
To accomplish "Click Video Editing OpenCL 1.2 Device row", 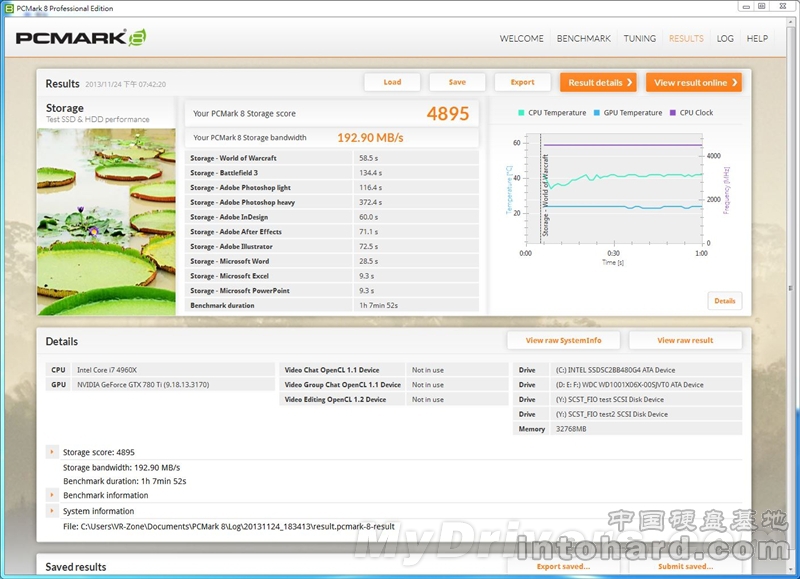I will point(394,399).
